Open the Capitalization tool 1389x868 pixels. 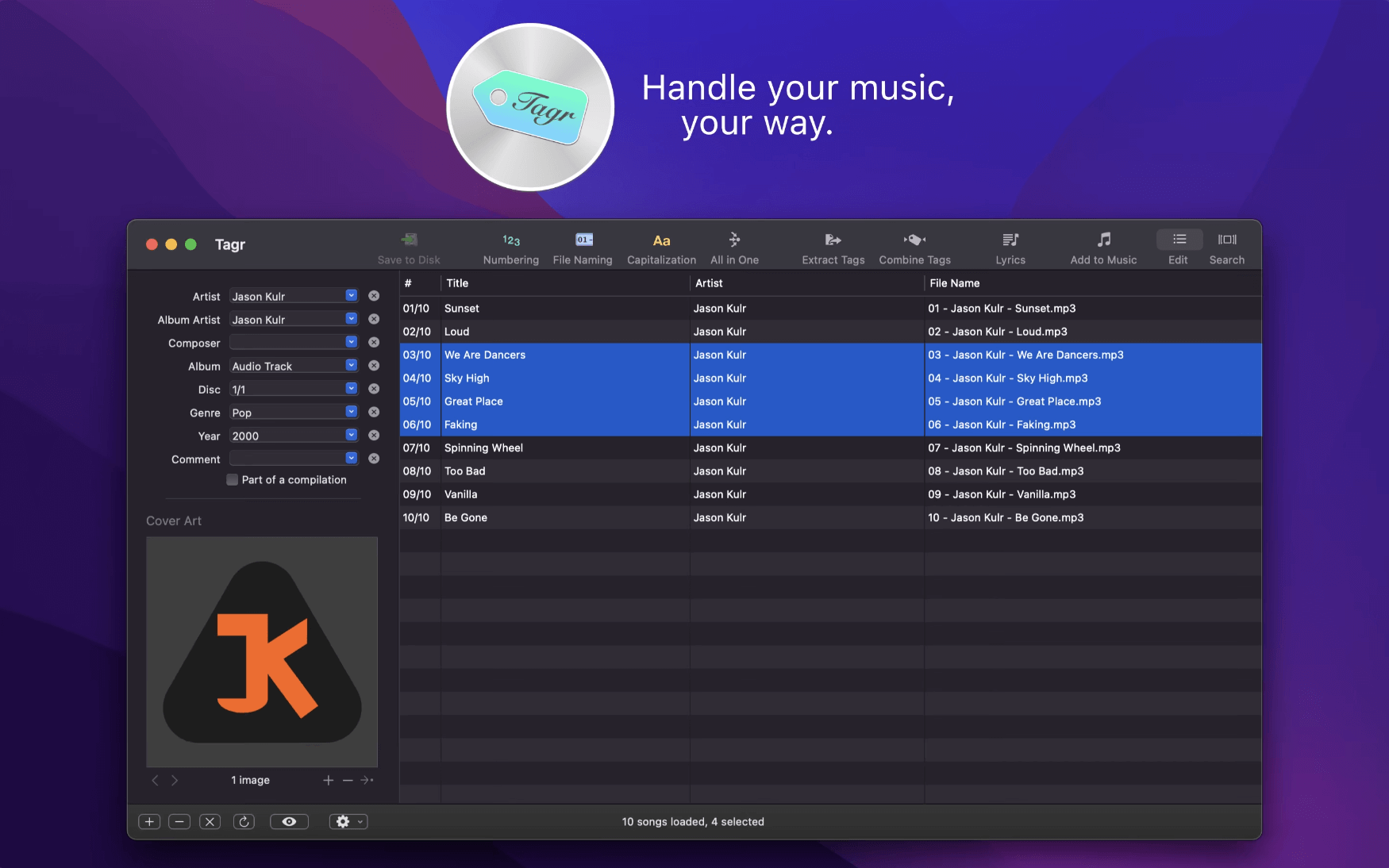(660, 246)
